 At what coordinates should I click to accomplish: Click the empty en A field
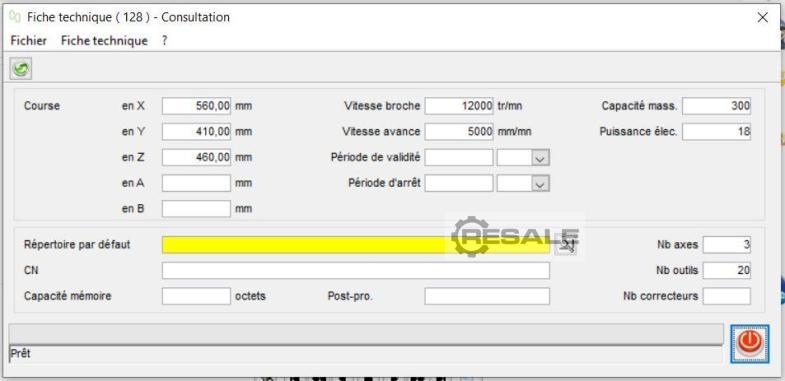[196, 183]
